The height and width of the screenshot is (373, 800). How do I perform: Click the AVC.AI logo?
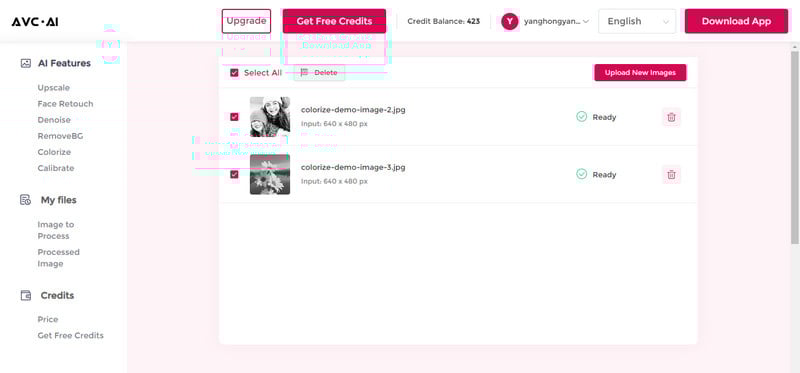(35, 21)
